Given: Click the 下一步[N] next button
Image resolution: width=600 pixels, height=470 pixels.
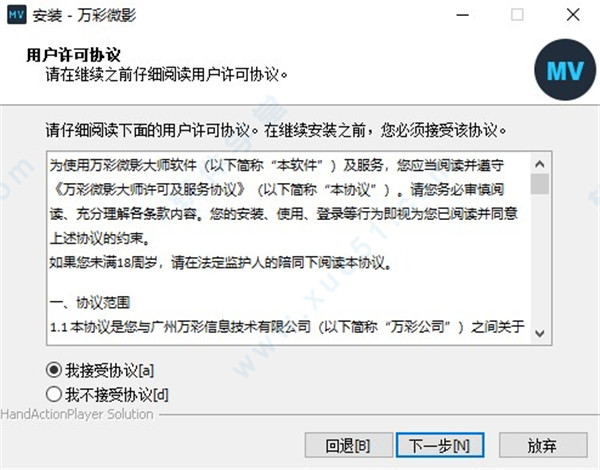Looking at the screenshot, I should click(440, 445).
